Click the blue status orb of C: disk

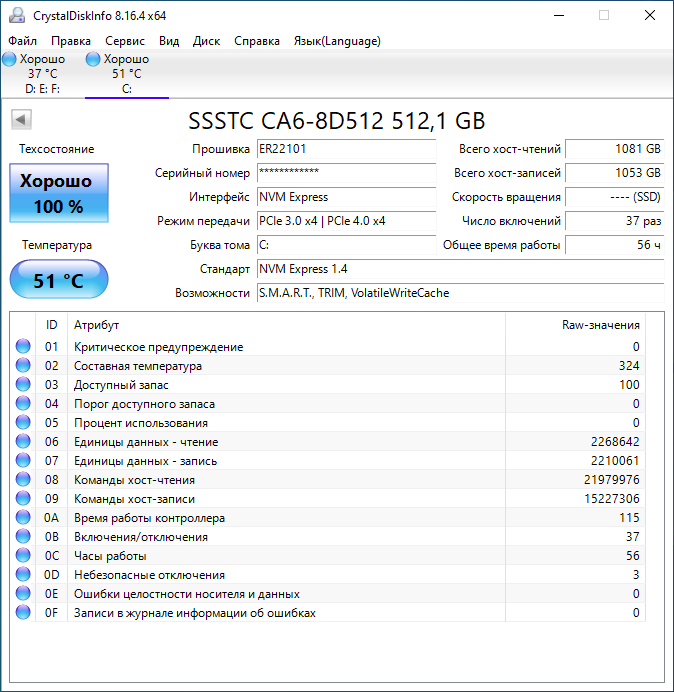click(93, 59)
